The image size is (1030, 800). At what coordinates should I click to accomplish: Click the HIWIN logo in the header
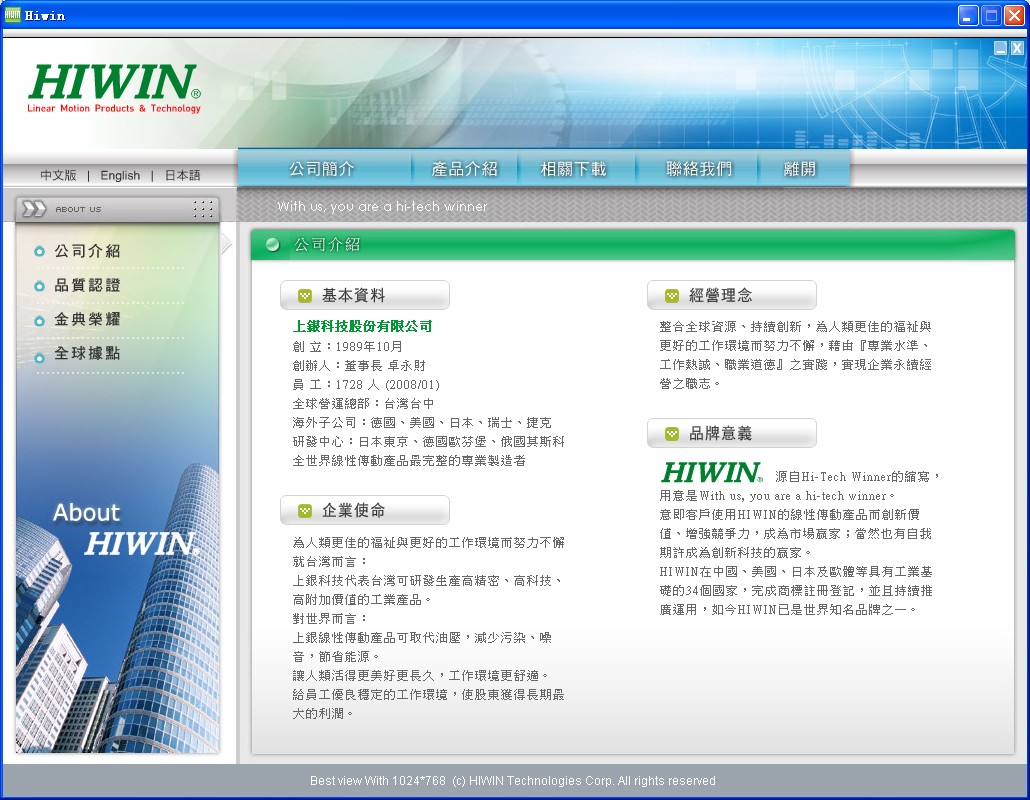[x=114, y=89]
